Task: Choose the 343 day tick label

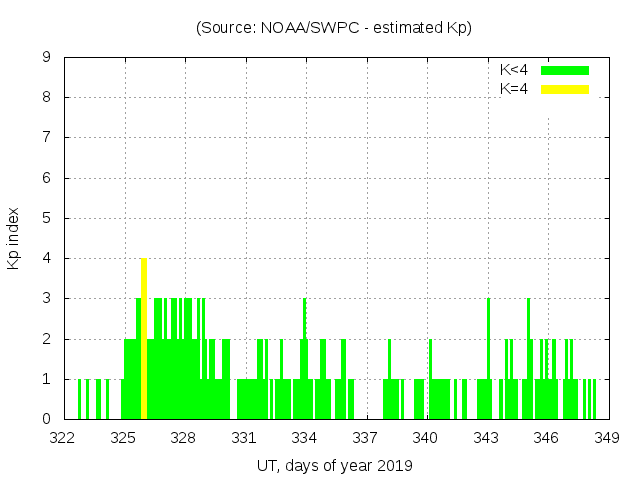Action: (486, 437)
